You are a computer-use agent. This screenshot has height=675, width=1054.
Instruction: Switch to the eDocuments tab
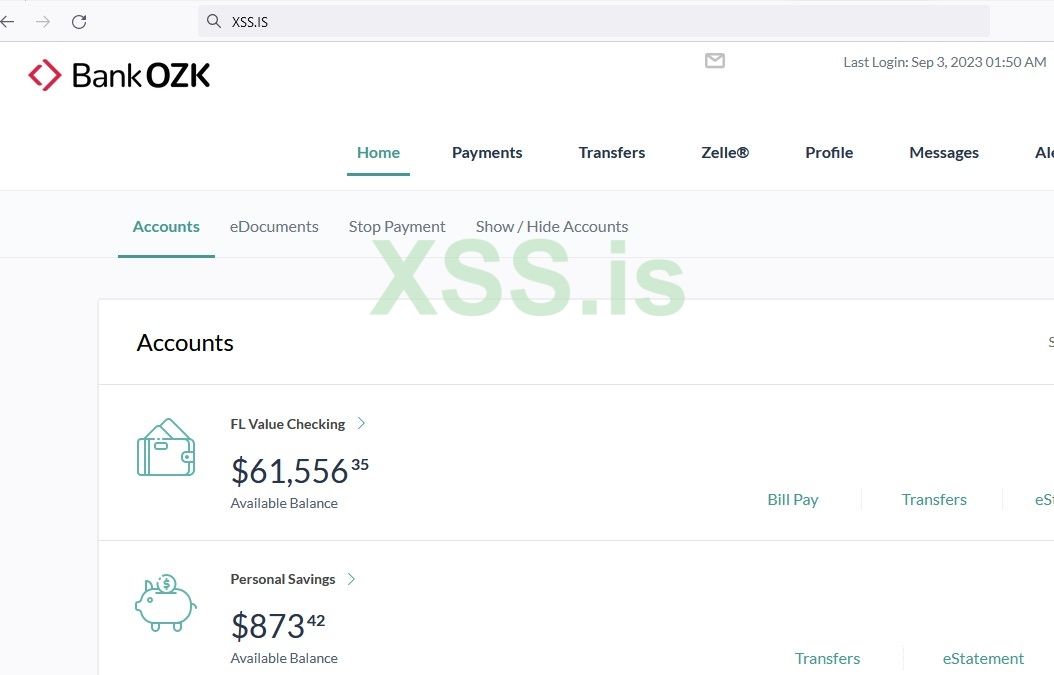(x=274, y=227)
